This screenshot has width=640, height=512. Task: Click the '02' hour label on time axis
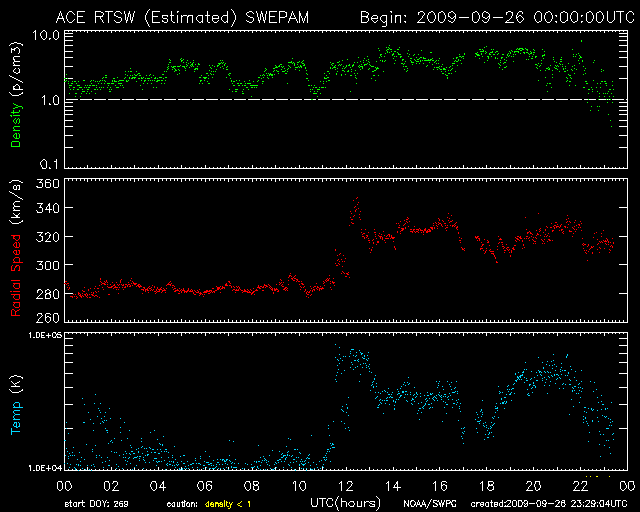point(111,486)
